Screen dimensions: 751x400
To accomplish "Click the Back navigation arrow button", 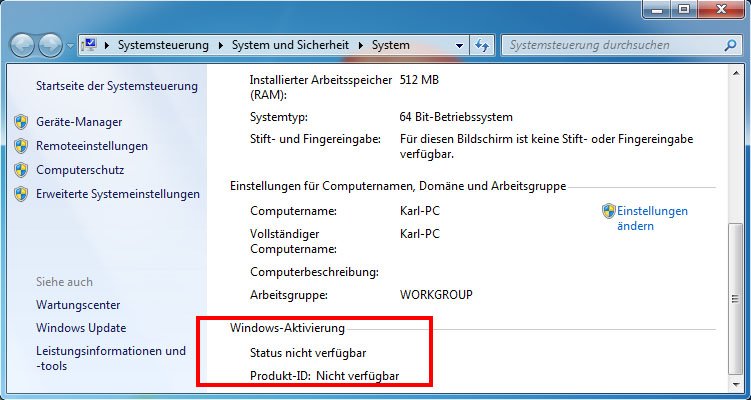I will [x=22, y=46].
